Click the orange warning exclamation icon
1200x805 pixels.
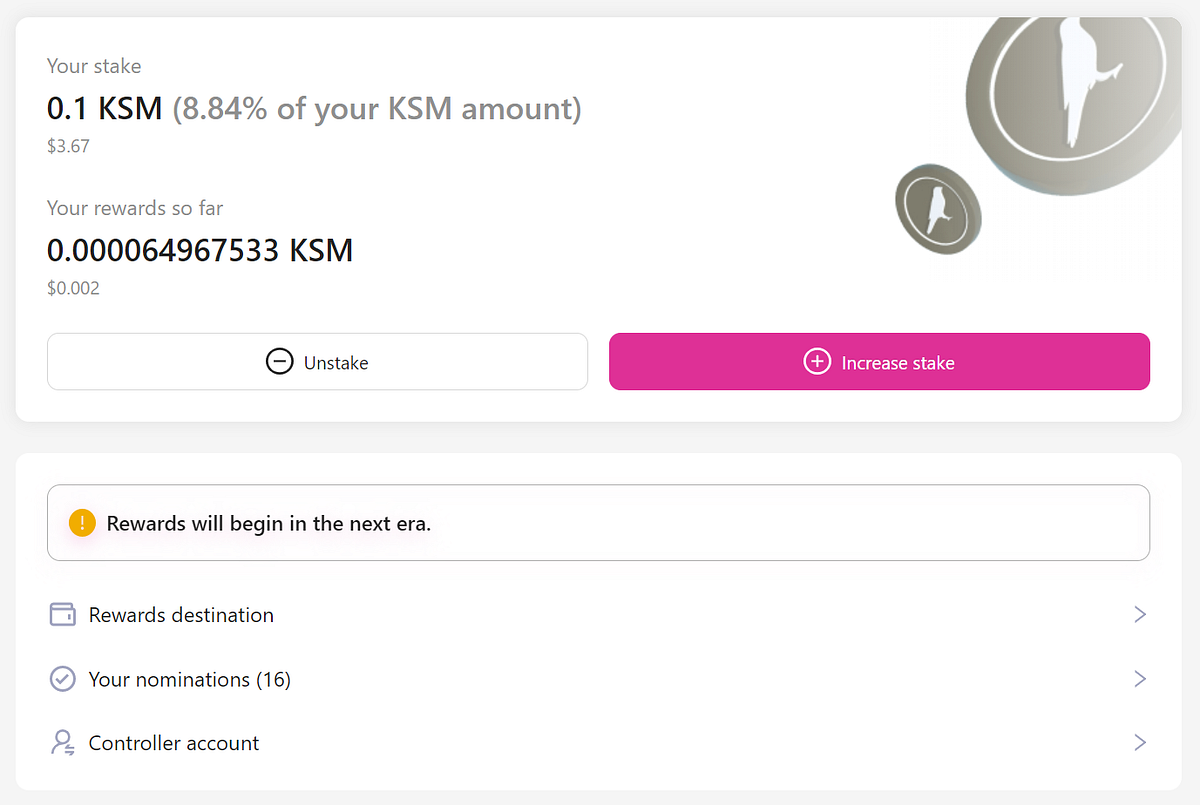pyautogui.click(x=82, y=523)
